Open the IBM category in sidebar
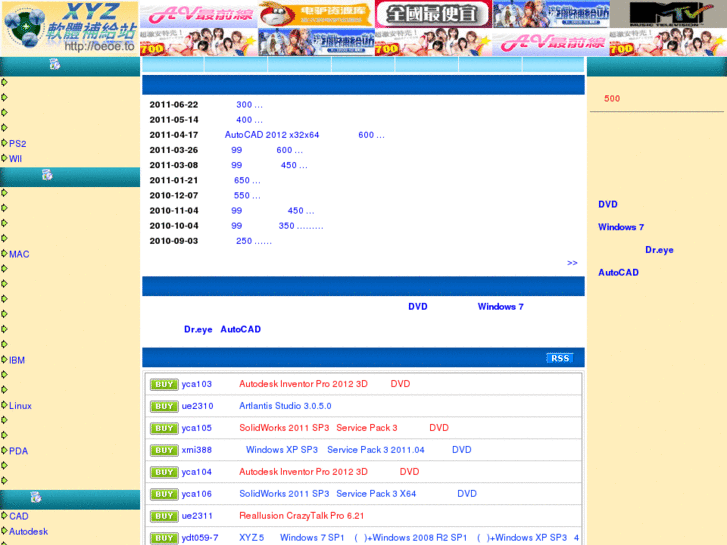The width and height of the screenshot is (727, 545). point(17,360)
